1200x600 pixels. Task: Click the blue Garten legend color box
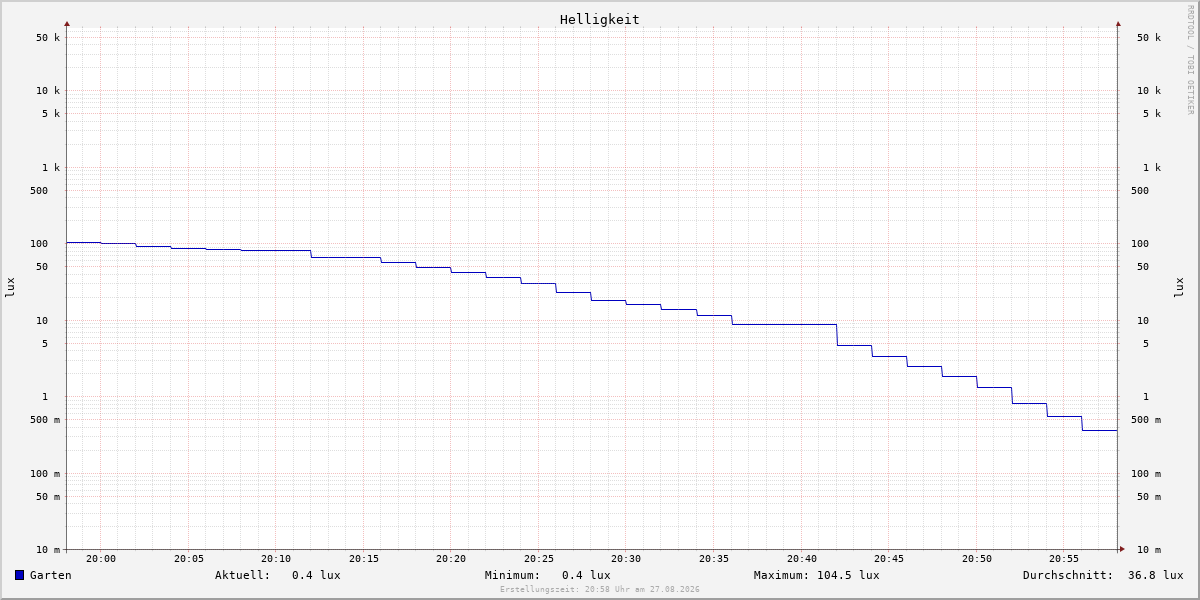click(x=19, y=575)
